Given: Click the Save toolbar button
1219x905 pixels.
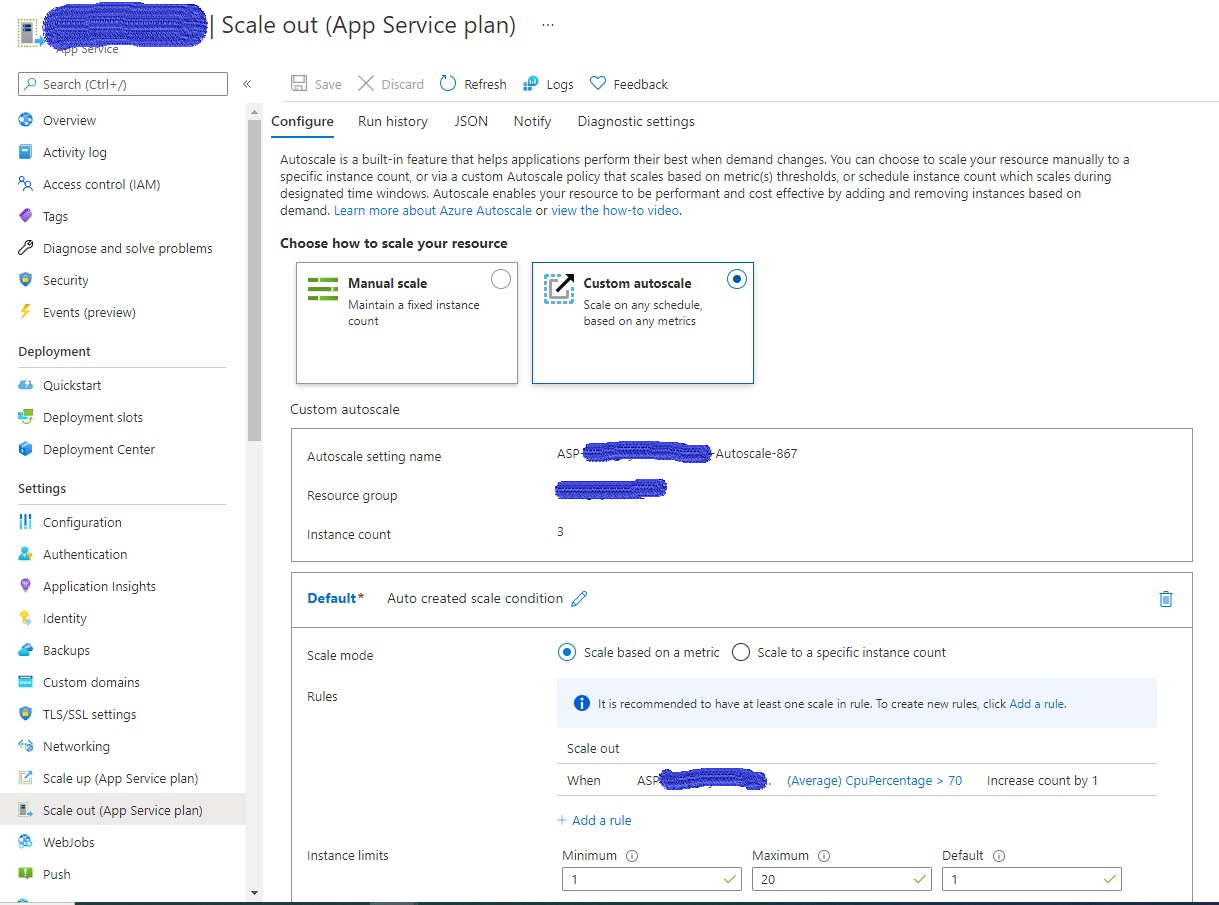Looking at the screenshot, I should 316,84.
